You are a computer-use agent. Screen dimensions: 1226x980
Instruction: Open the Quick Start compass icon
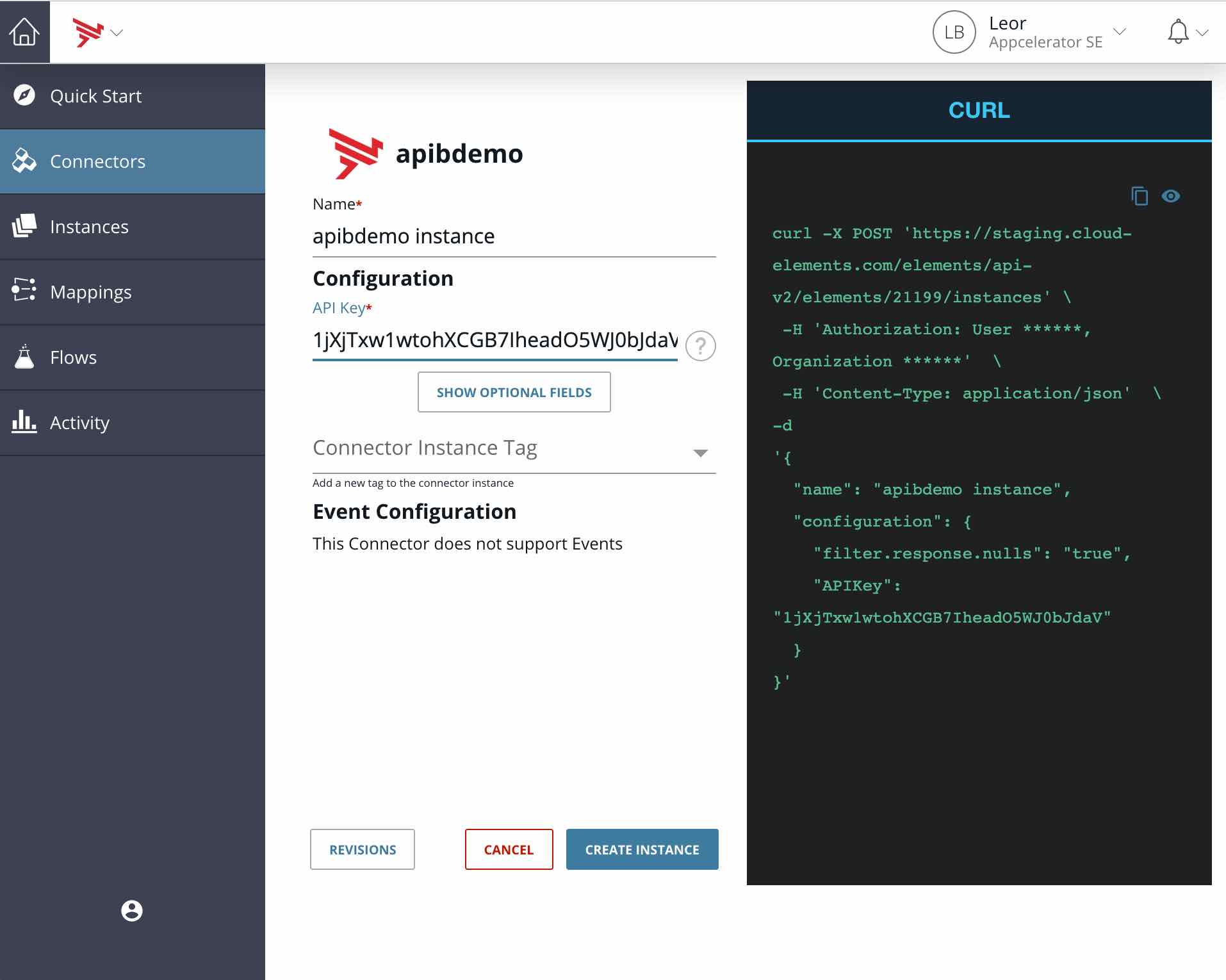click(24, 95)
